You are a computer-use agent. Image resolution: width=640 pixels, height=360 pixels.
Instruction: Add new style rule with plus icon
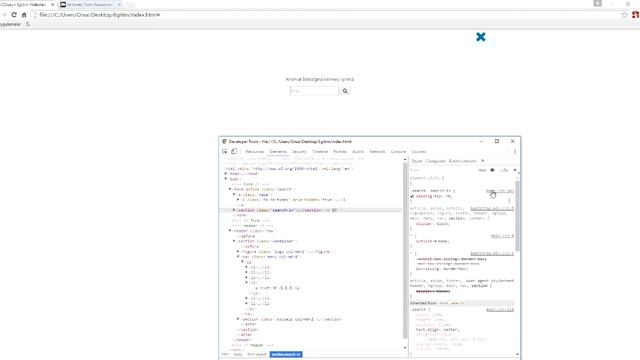[x=515, y=170]
